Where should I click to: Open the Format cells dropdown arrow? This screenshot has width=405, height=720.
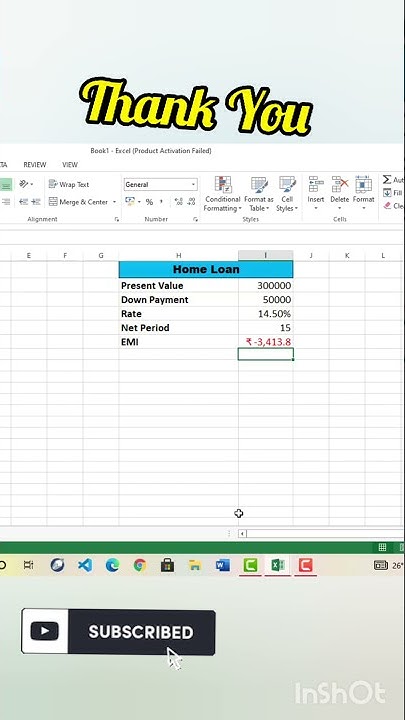pos(364,208)
